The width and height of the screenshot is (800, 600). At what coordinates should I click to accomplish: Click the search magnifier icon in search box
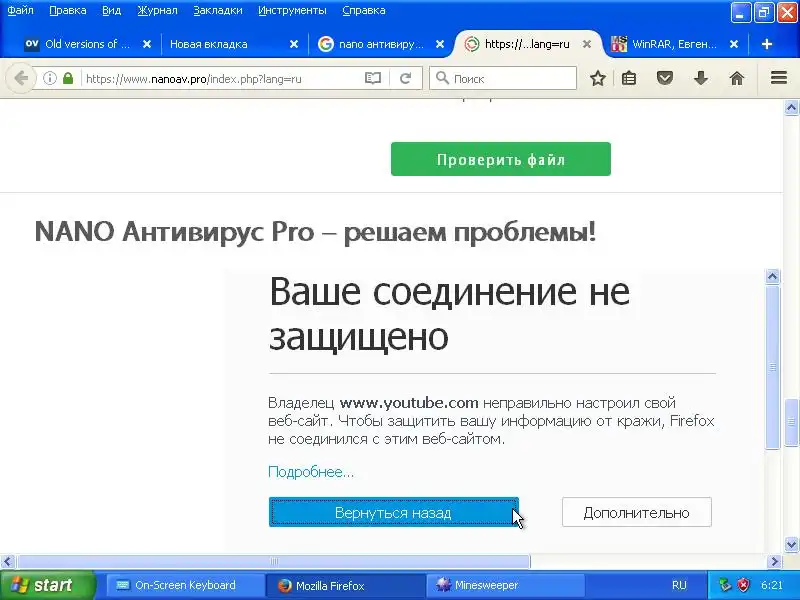[442, 78]
